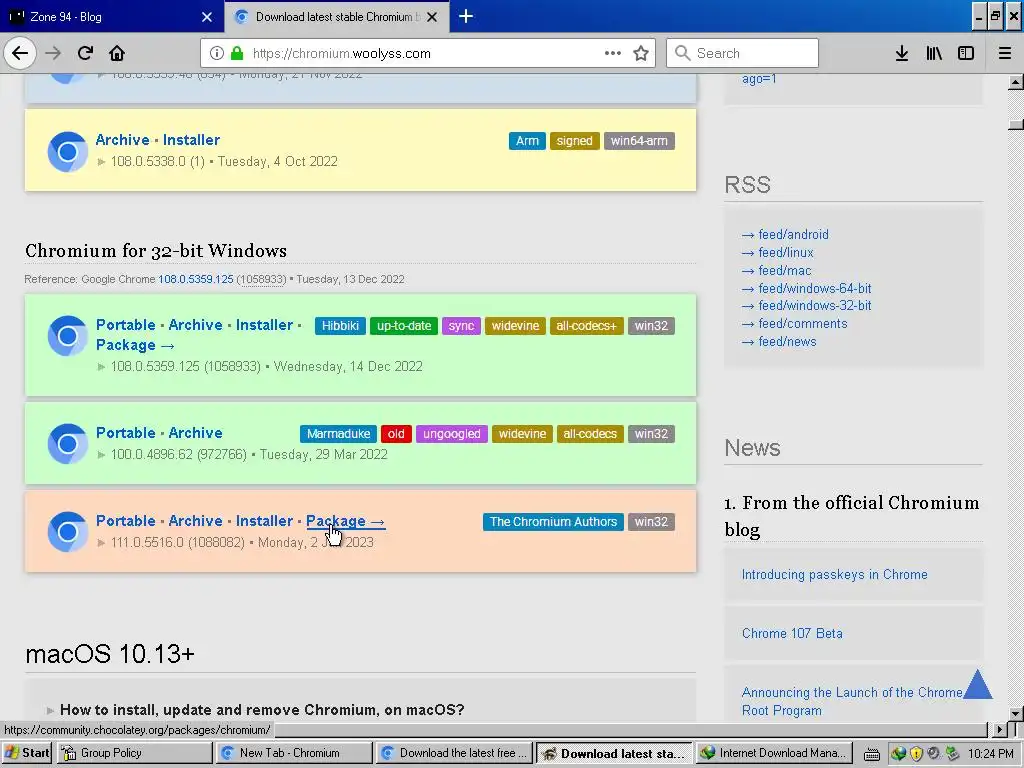Switch to New Tab - Chromium taskbar window
Viewport: 1024px width, 768px height.
pyautogui.click(x=293, y=753)
